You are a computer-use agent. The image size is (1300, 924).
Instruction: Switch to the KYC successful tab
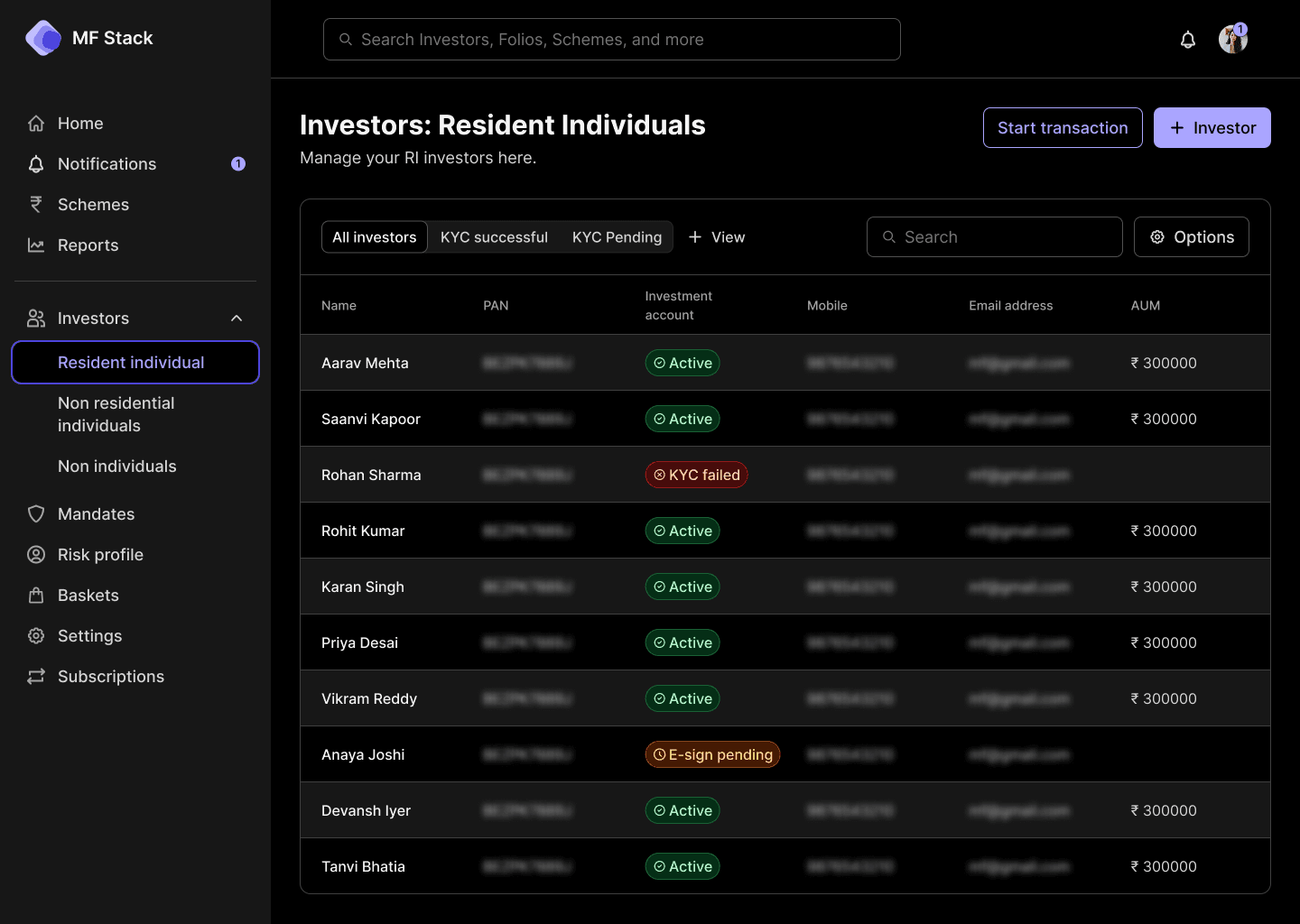tap(494, 236)
